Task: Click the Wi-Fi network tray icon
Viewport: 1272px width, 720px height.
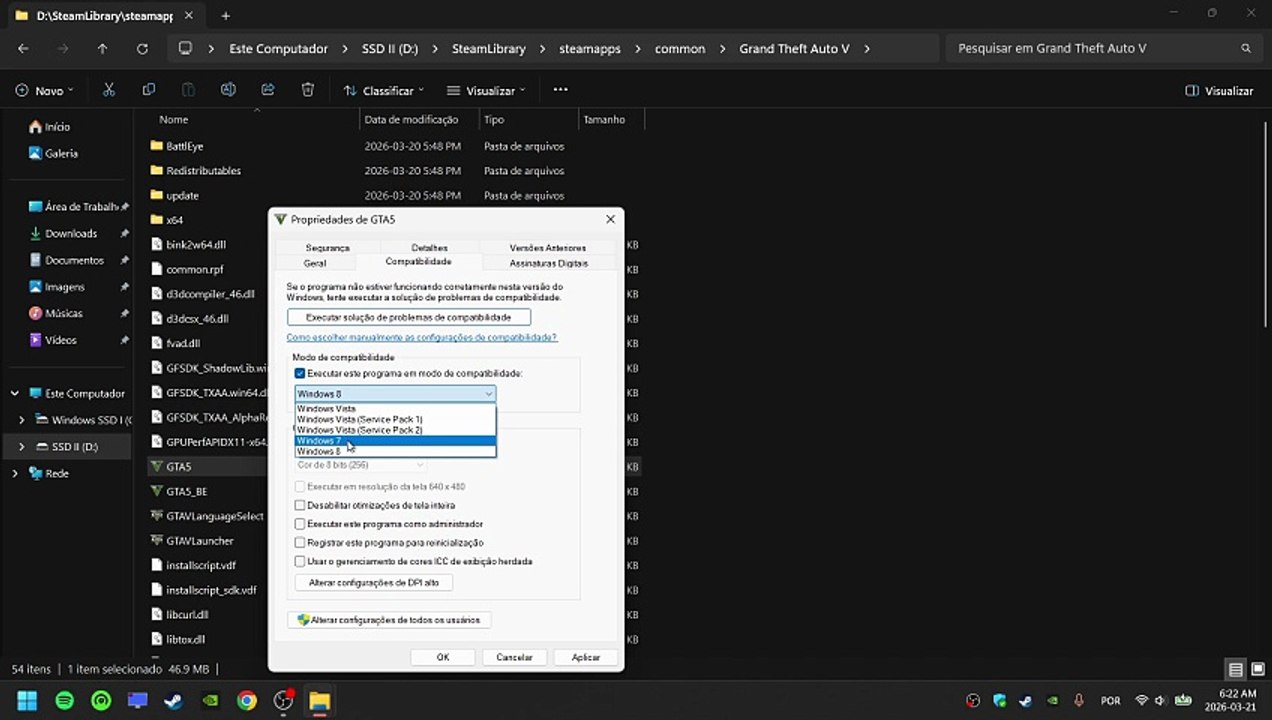Action: 1142,701
